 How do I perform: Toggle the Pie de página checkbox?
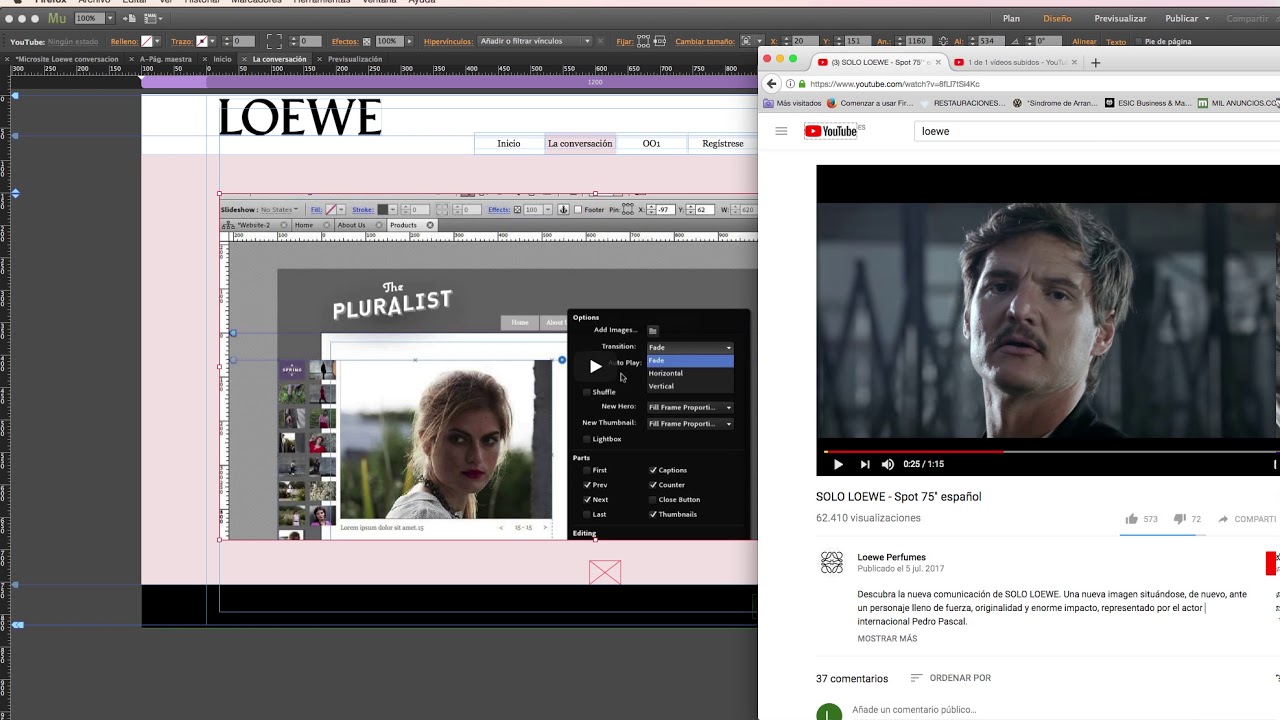point(1137,41)
